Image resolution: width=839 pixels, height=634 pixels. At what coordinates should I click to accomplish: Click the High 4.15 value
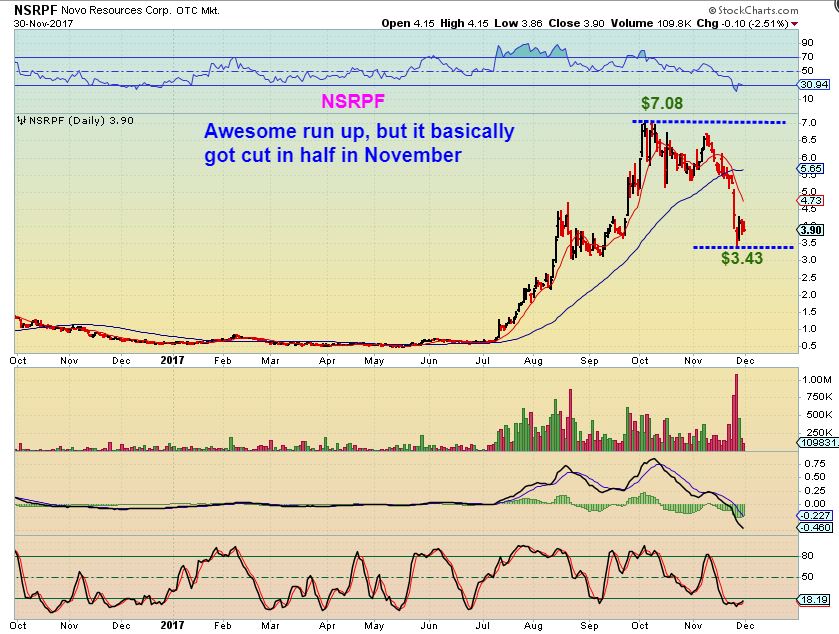coord(464,24)
